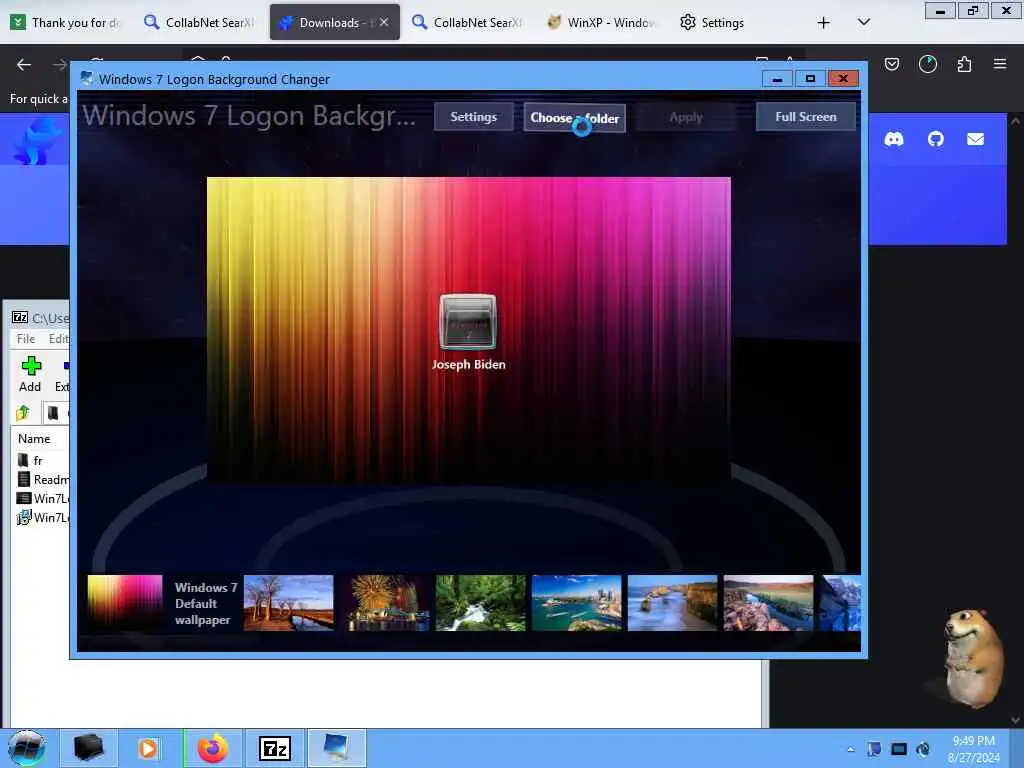
Task: Switch to the Settings browser tab
Action: click(x=712, y=23)
